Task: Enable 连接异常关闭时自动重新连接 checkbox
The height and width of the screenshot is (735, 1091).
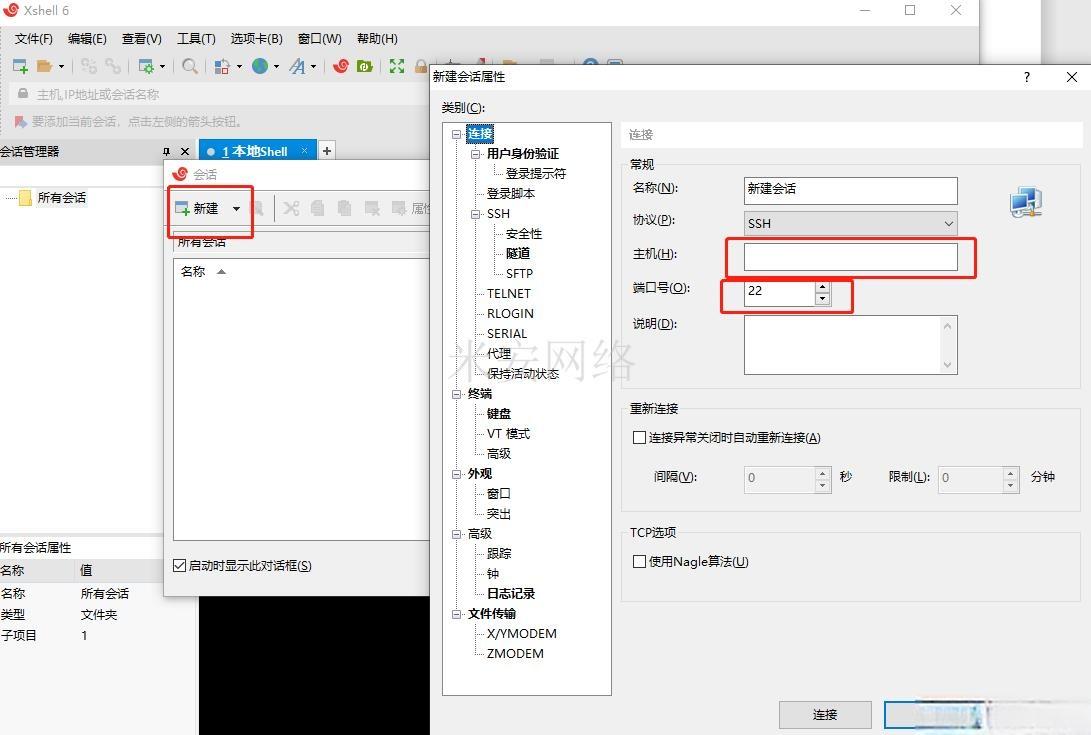Action: point(639,438)
